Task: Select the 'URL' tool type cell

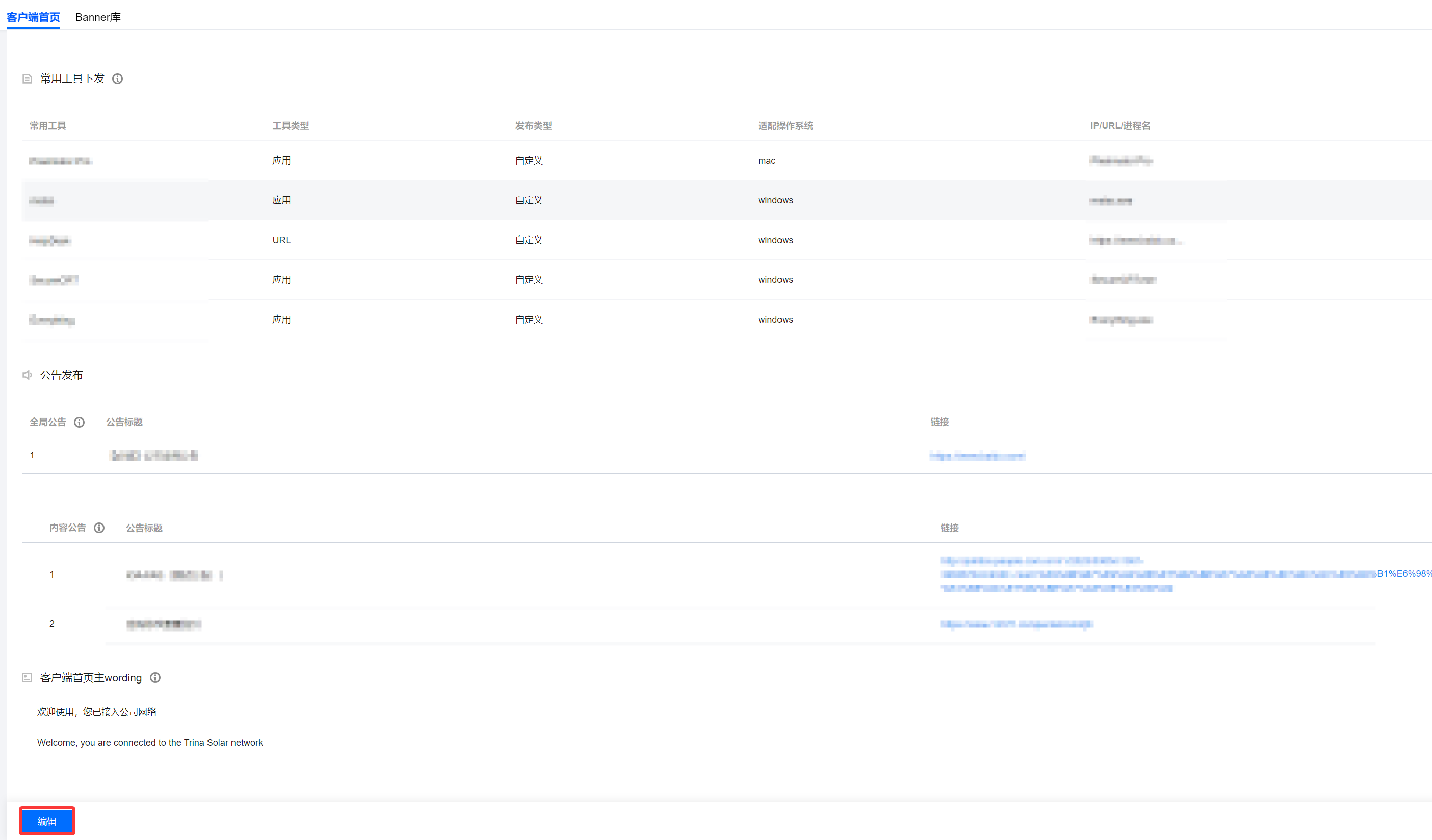Action: point(281,240)
